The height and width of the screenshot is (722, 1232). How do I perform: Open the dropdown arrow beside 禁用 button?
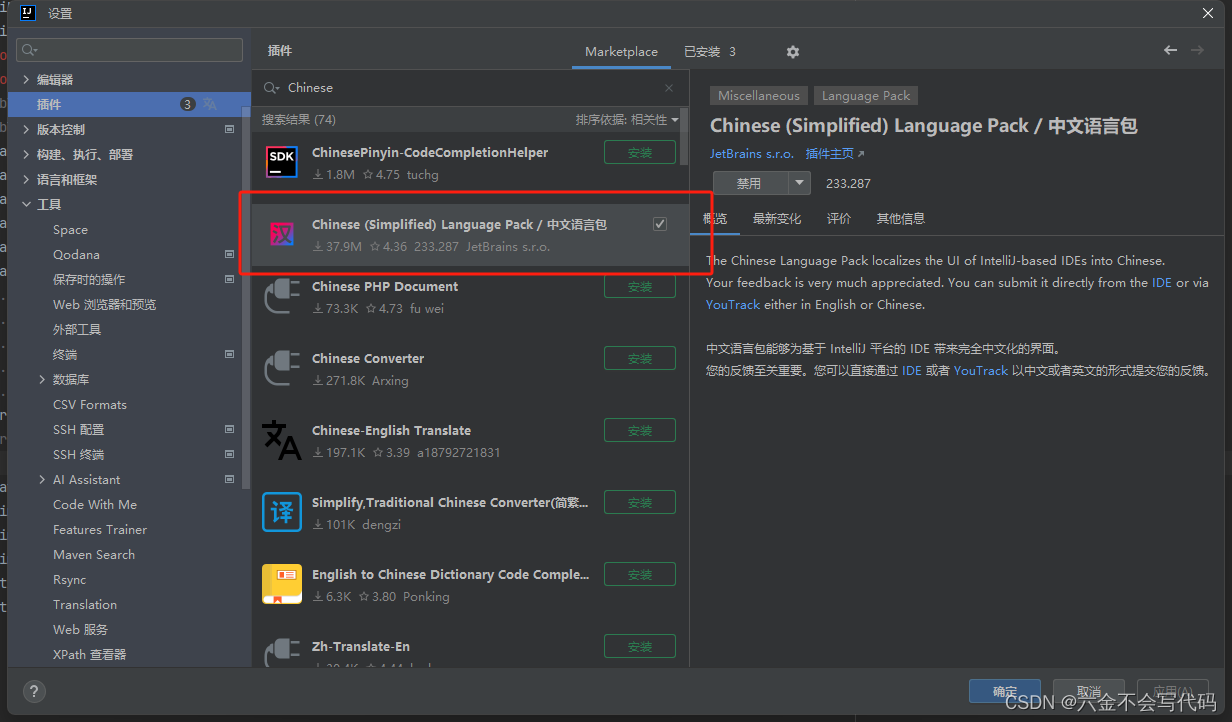click(799, 183)
